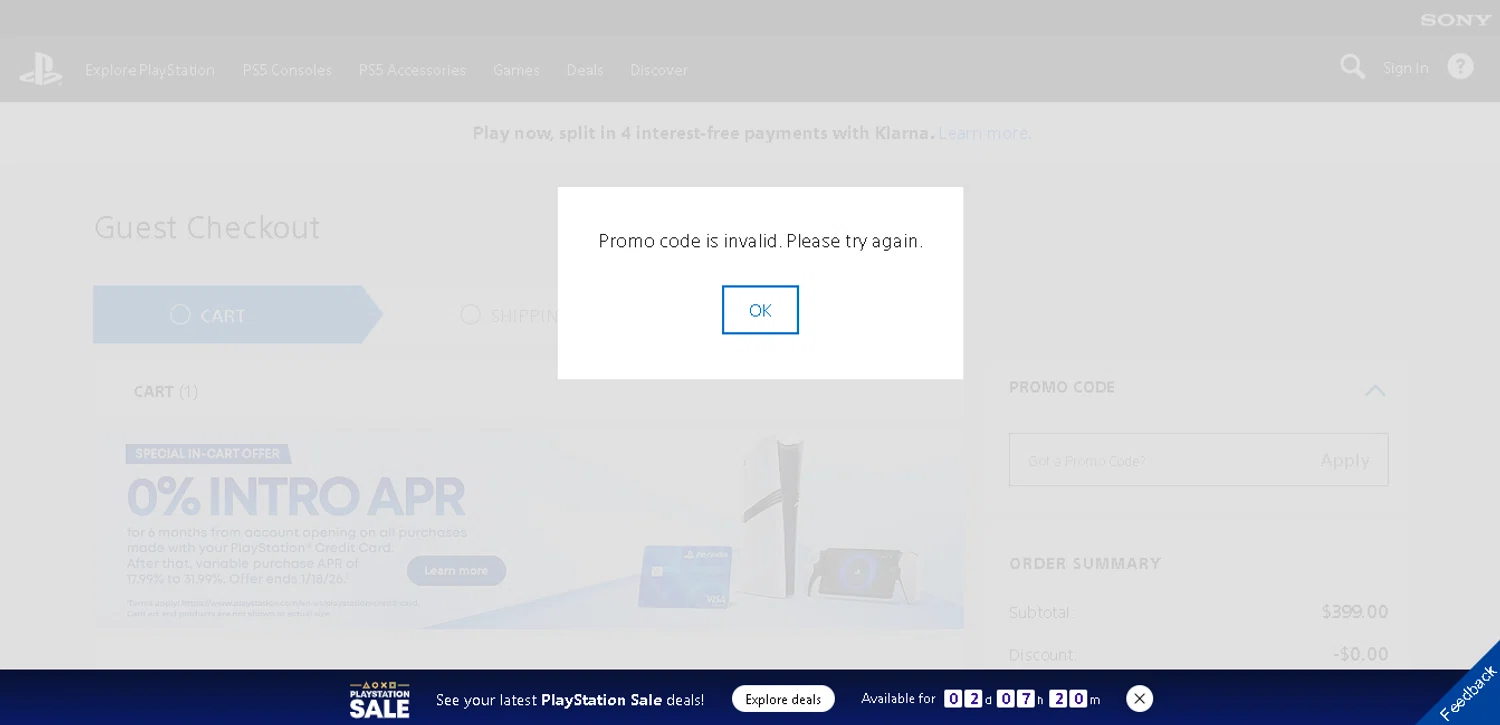Viewport: 1500px width, 725px height.
Task: Open the Deals menu
Action: coord(585,70)
